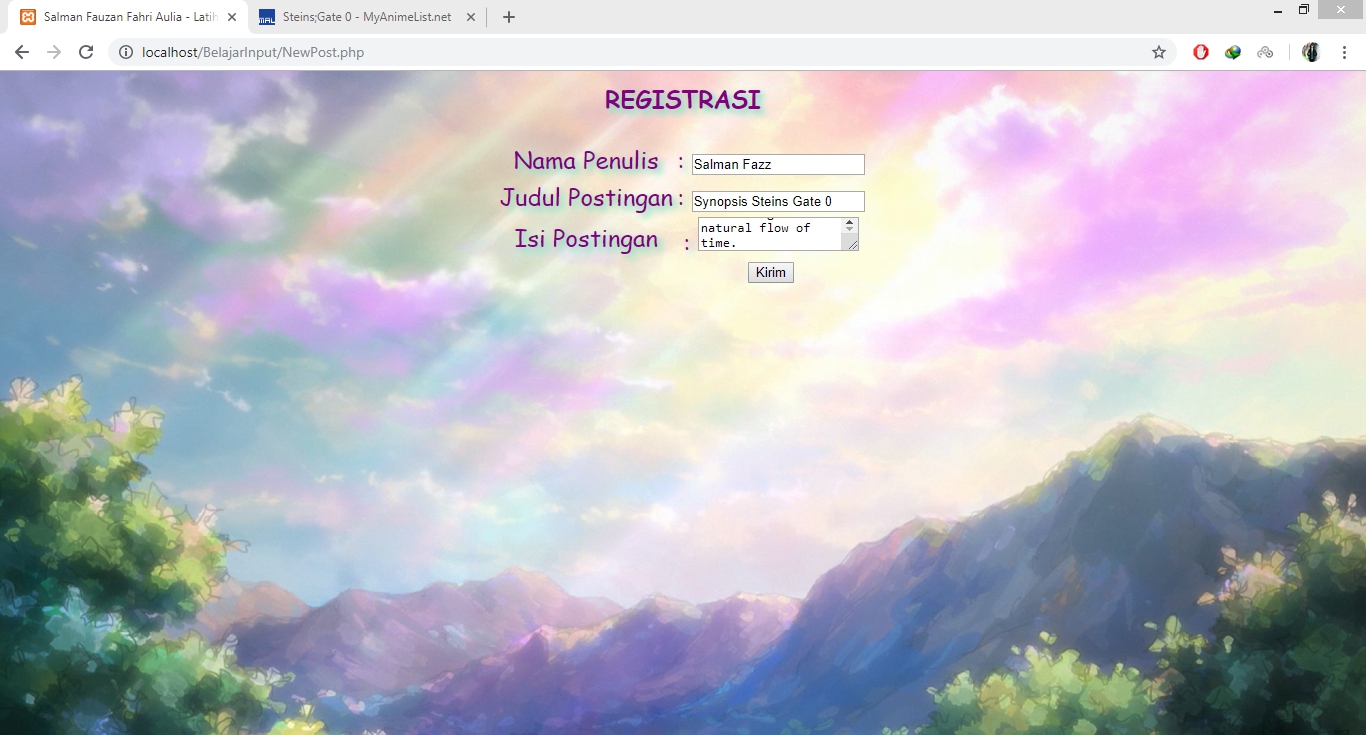The width and height of the screenshot is (1366, 735).
Task: Click the Judul Postingan label
Action: (x=586, y=198)
